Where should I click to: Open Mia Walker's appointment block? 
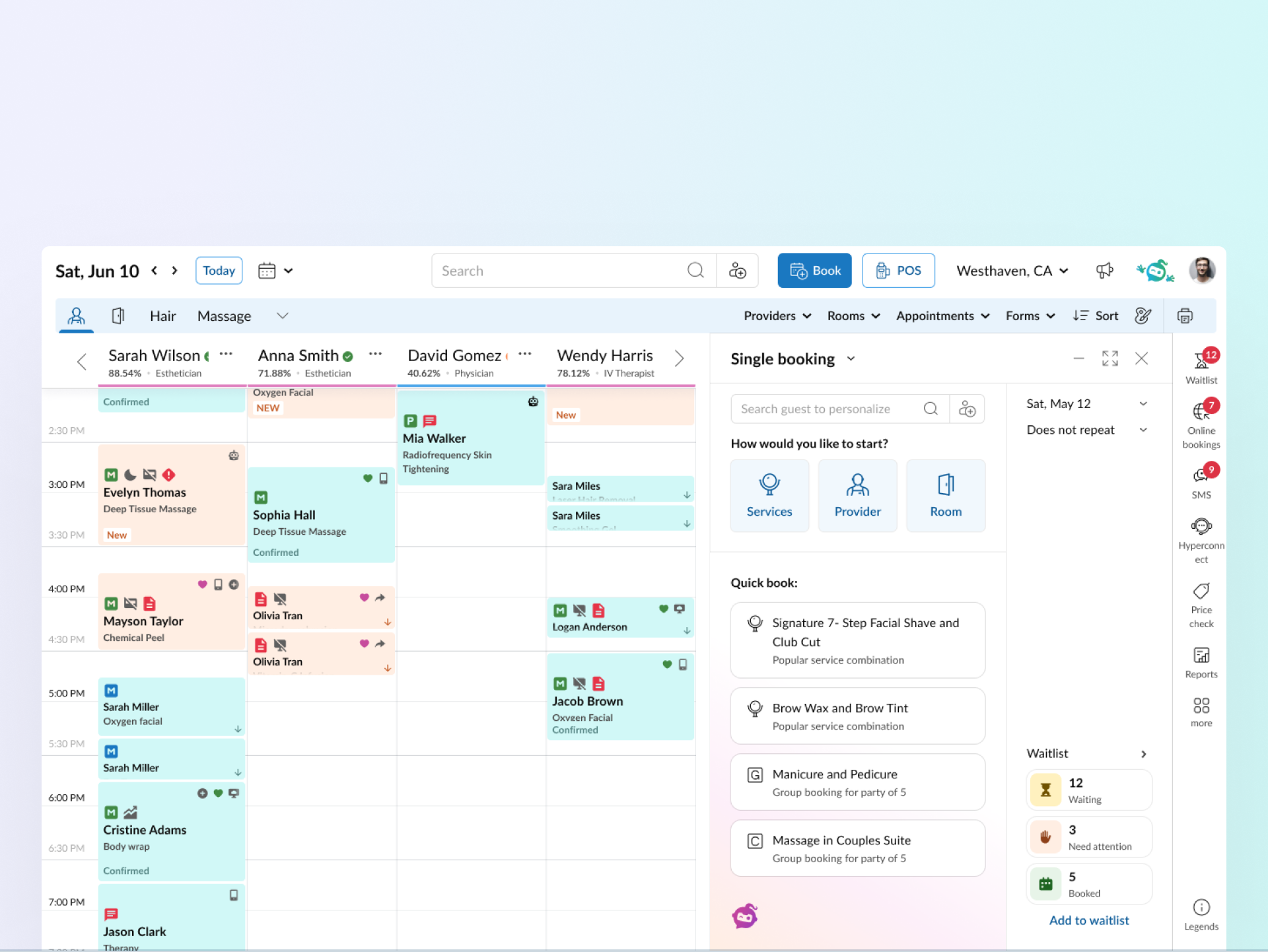tap(470, 438)
